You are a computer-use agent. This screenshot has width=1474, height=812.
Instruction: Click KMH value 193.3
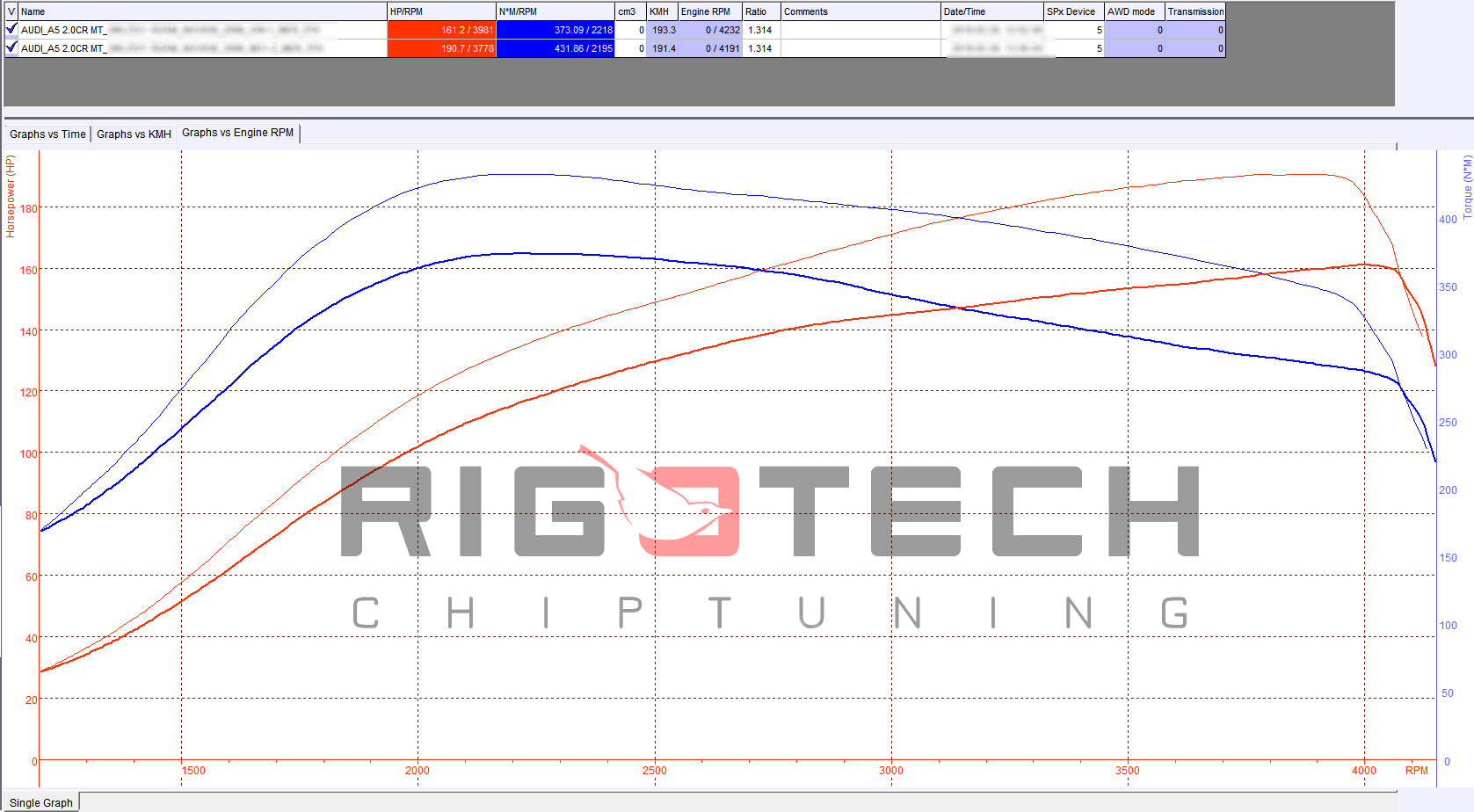[662, 30]
